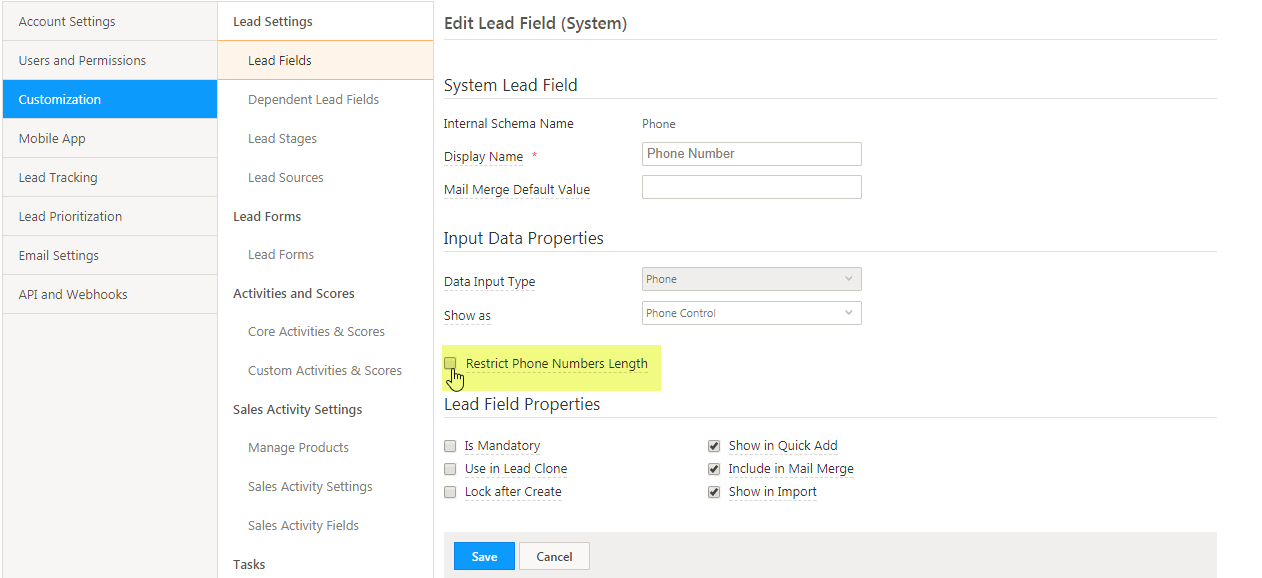Open the Show as dropdown
The image size is (1262, 578).
point(751,313)
